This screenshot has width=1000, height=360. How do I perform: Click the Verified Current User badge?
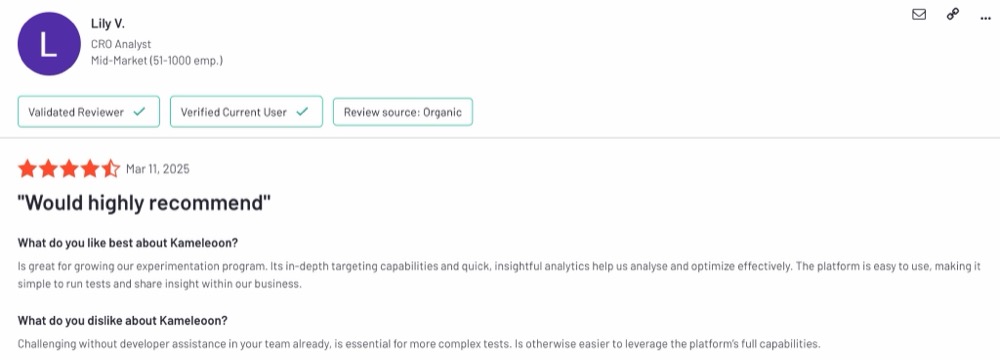click(246, 112)
